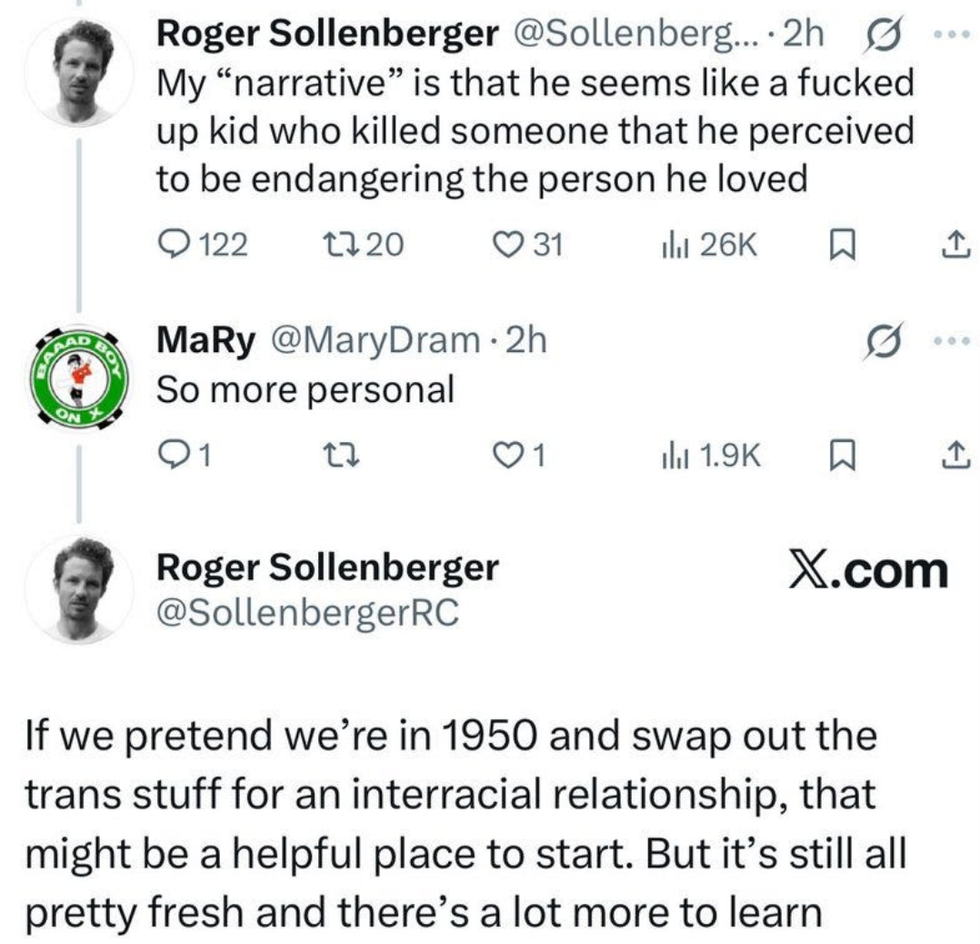
Task: Share MaRy's tweet
Action: click(955, 455)
